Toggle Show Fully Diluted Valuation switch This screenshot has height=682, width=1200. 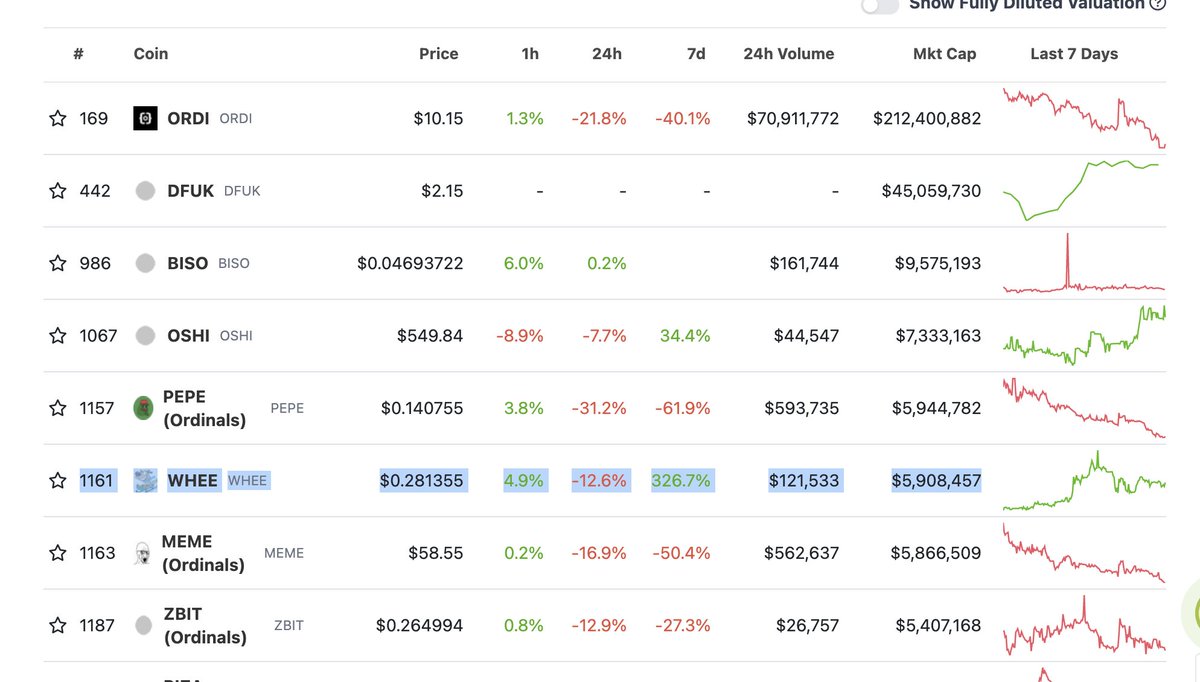(x=880, y=5)
